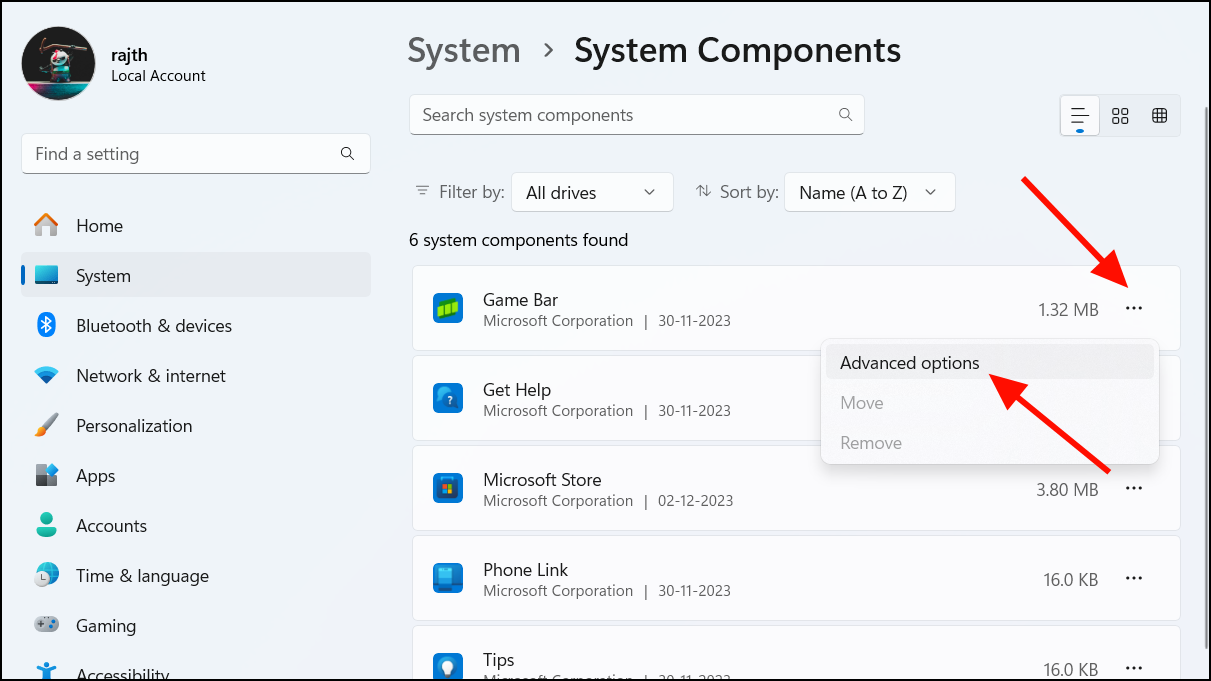Open Phone Link three-dot menu

[1133, 579]
